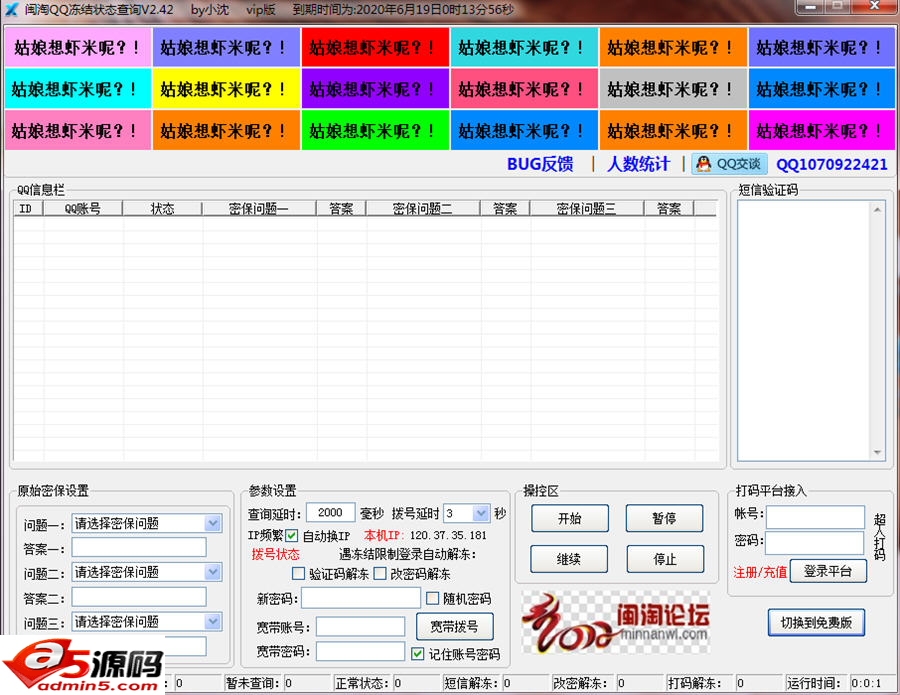Image resolution: width=900 pixels, height=695 pixels.
Task: Click scroll-up arrow in 短信验证码 panel
Action: coord(877,210)
